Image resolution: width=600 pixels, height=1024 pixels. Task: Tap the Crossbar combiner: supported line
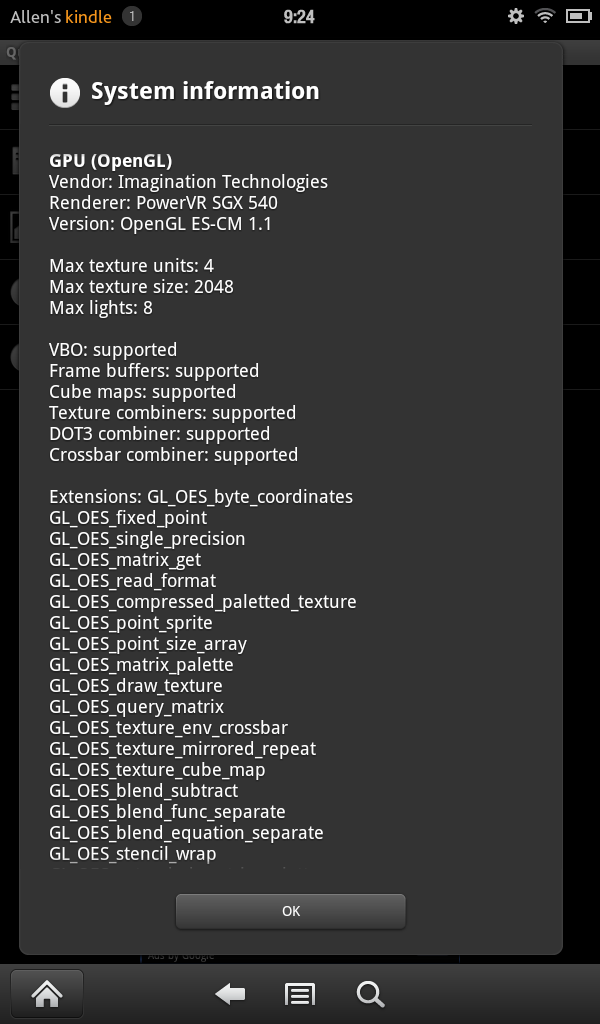click(174, 455)
